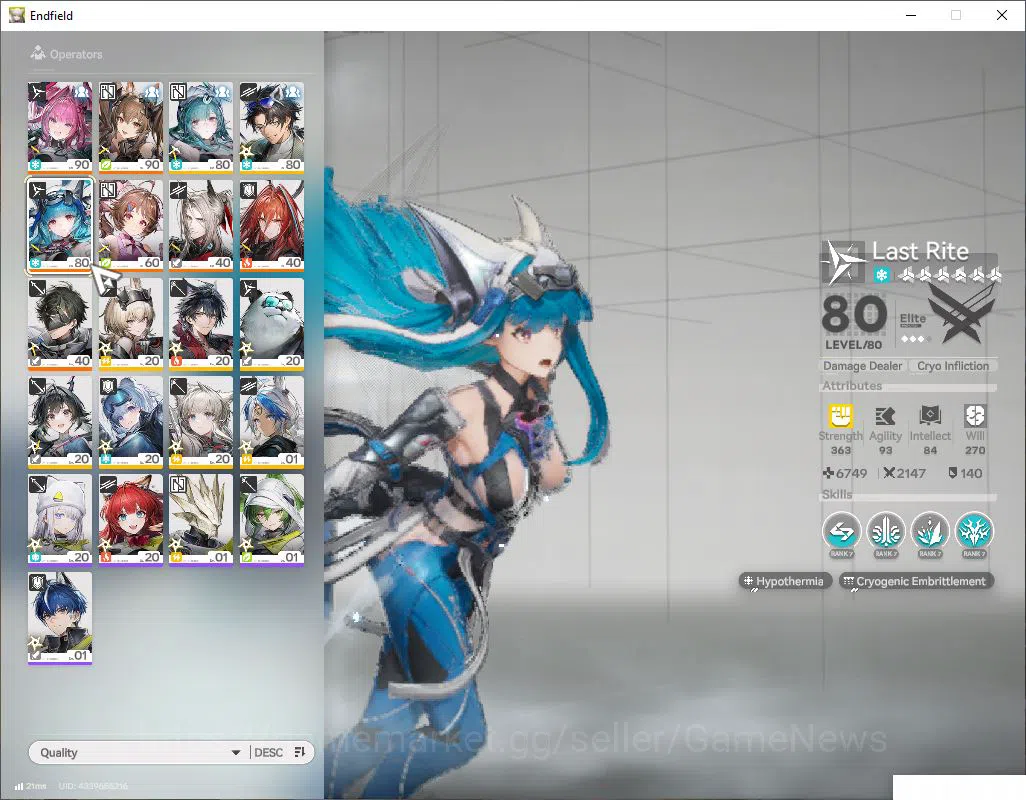Select the cream-haired cat-eared level 20 operator

201,422
